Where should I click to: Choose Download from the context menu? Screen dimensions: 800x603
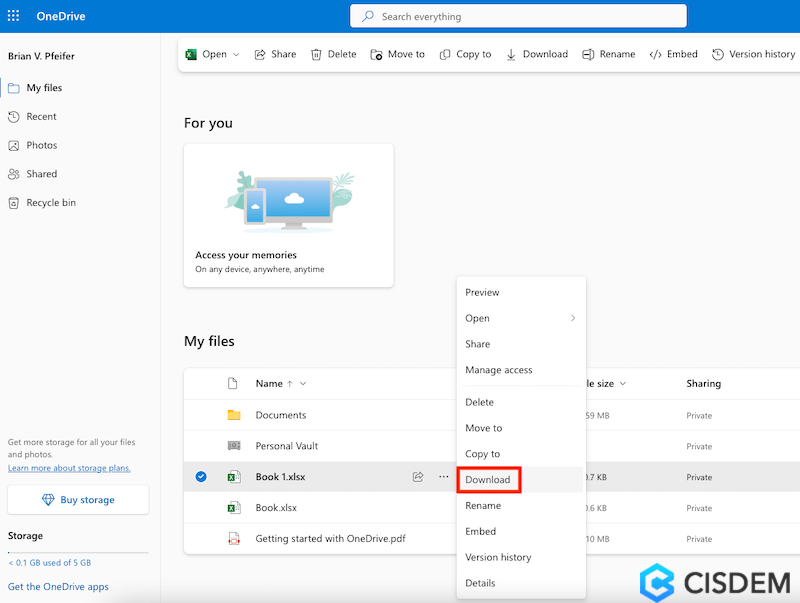488,480
